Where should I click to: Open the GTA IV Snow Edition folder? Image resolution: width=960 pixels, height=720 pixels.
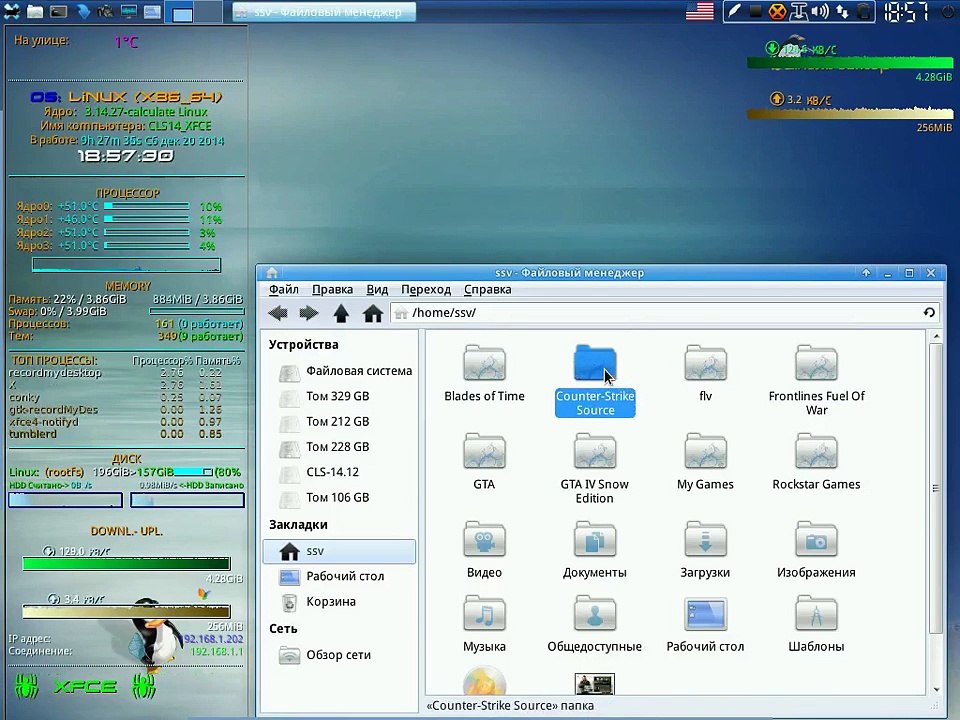pyautogui.click(x=594, y=468)
